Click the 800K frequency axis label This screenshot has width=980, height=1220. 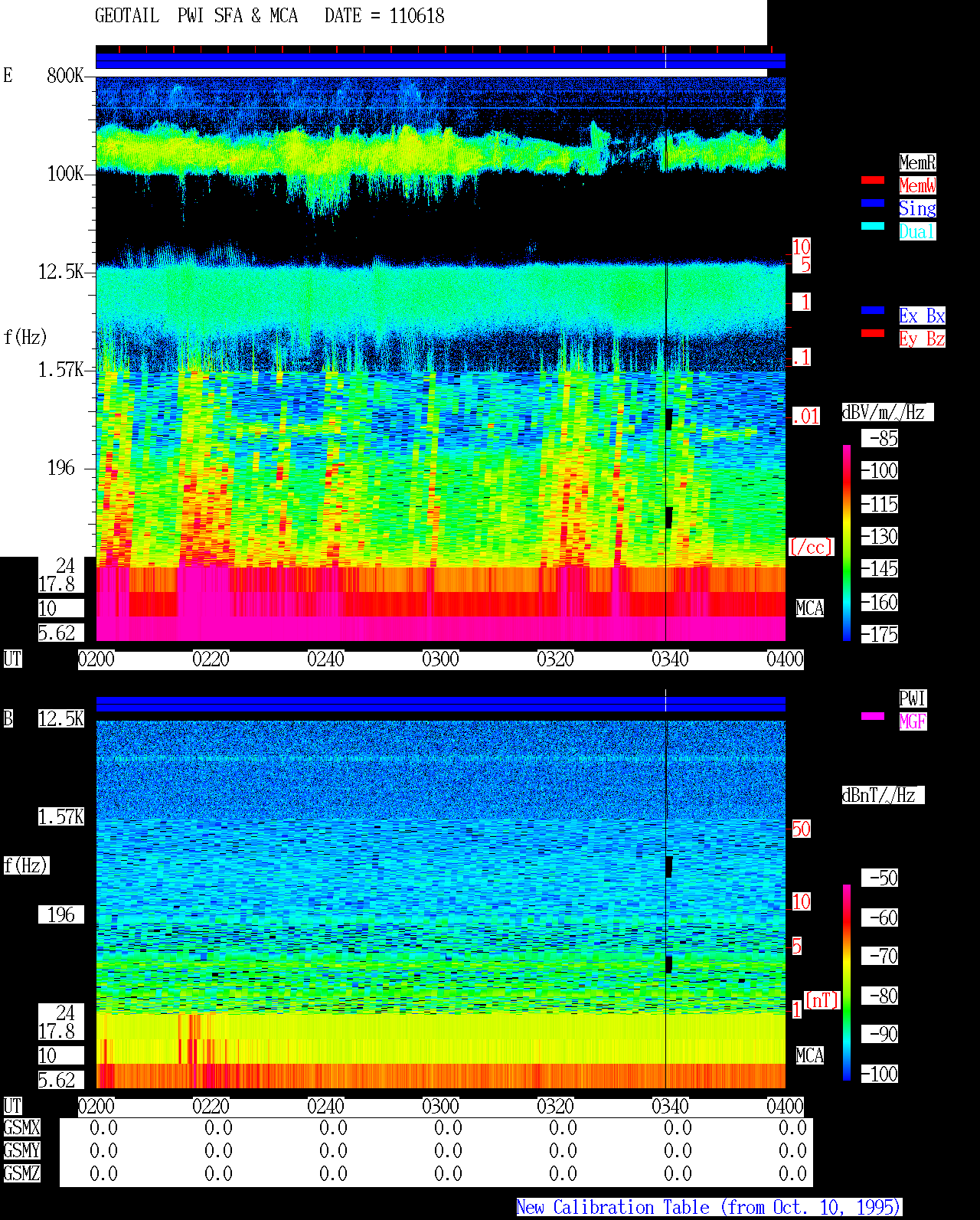tap(65, 76)
